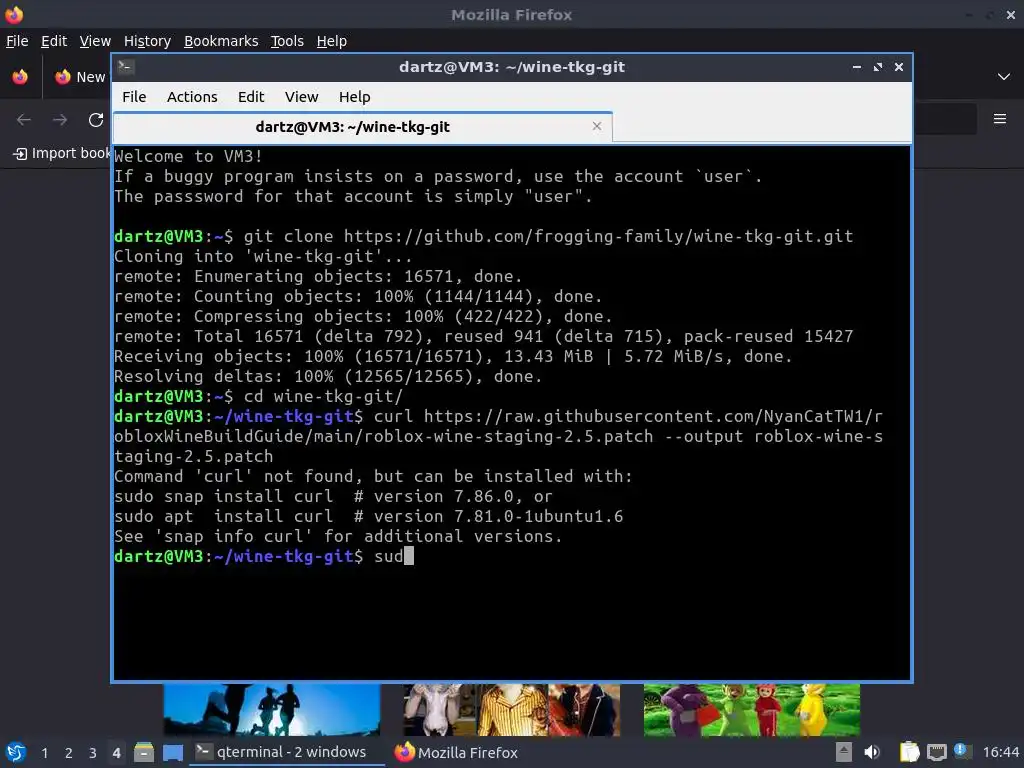
Task: Open Firefox Help menu
Action: (331, 40)
